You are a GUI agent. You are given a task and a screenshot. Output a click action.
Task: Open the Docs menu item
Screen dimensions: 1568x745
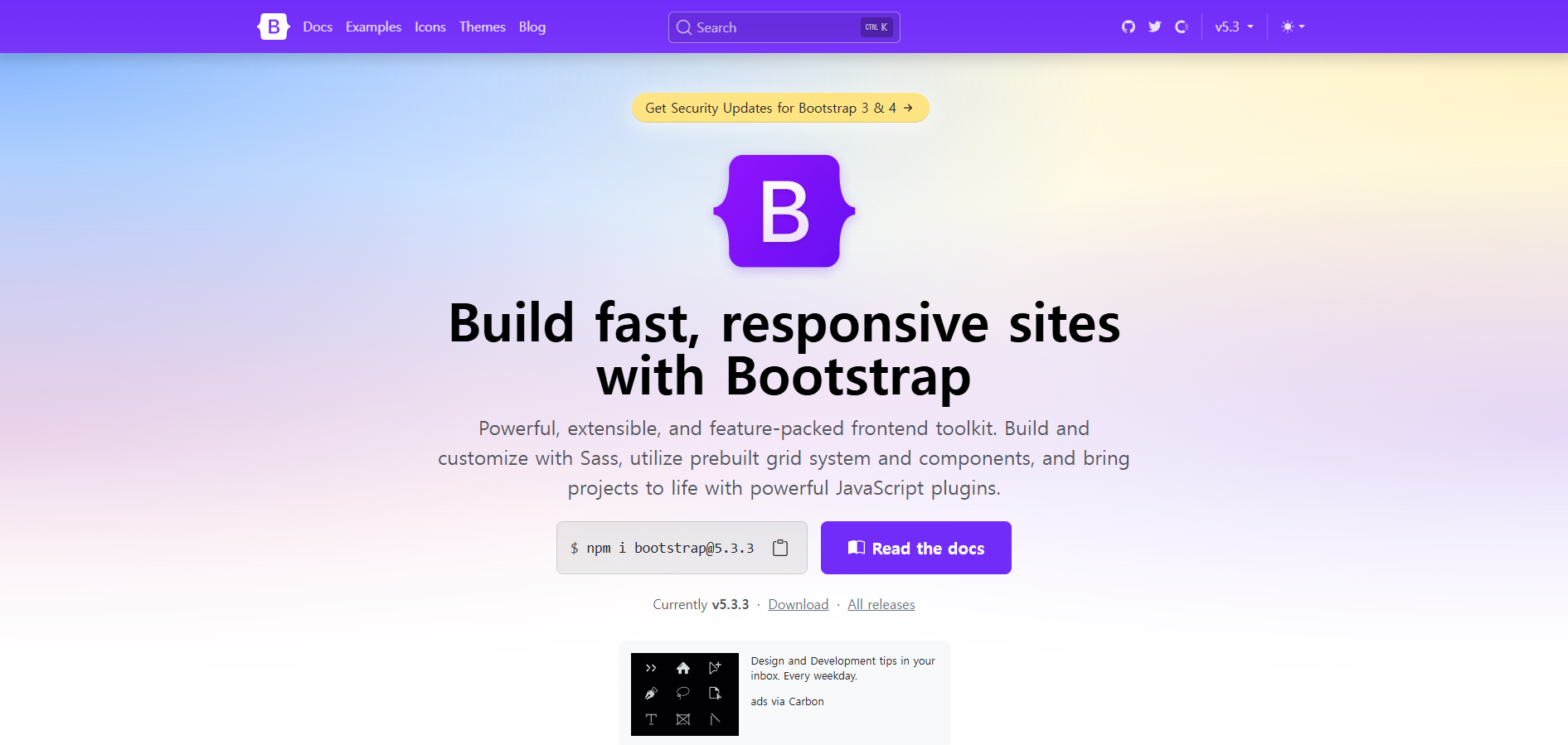[318, 27]
